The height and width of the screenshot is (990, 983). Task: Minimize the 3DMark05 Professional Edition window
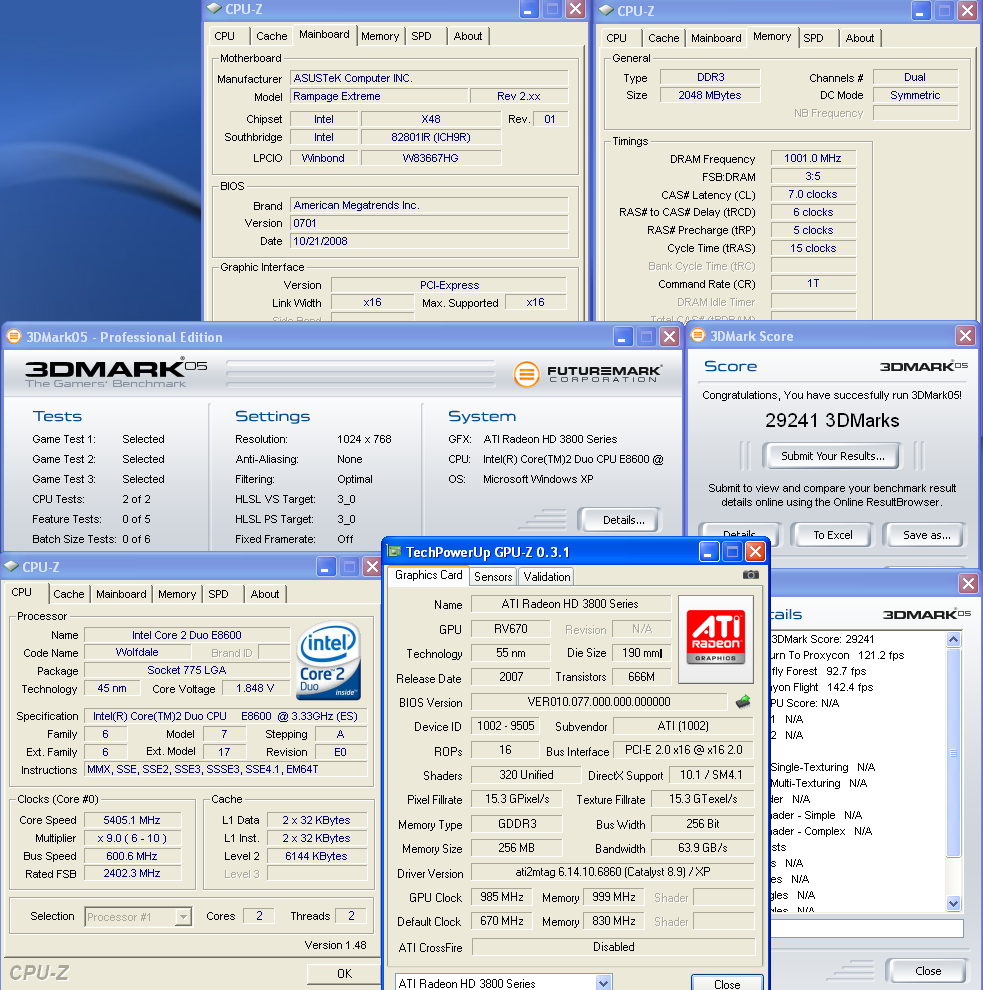coord(623,337)
